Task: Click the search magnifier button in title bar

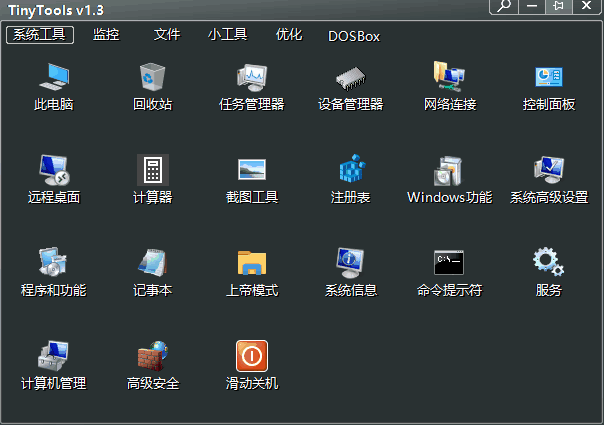Action: pyautogui.click(x=504, y=6)
